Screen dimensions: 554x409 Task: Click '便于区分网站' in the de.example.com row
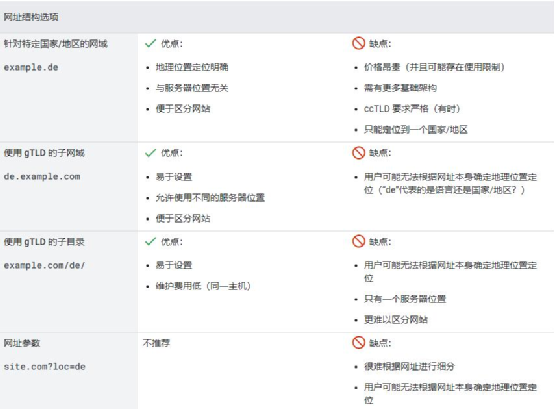(x=183, y=218)
